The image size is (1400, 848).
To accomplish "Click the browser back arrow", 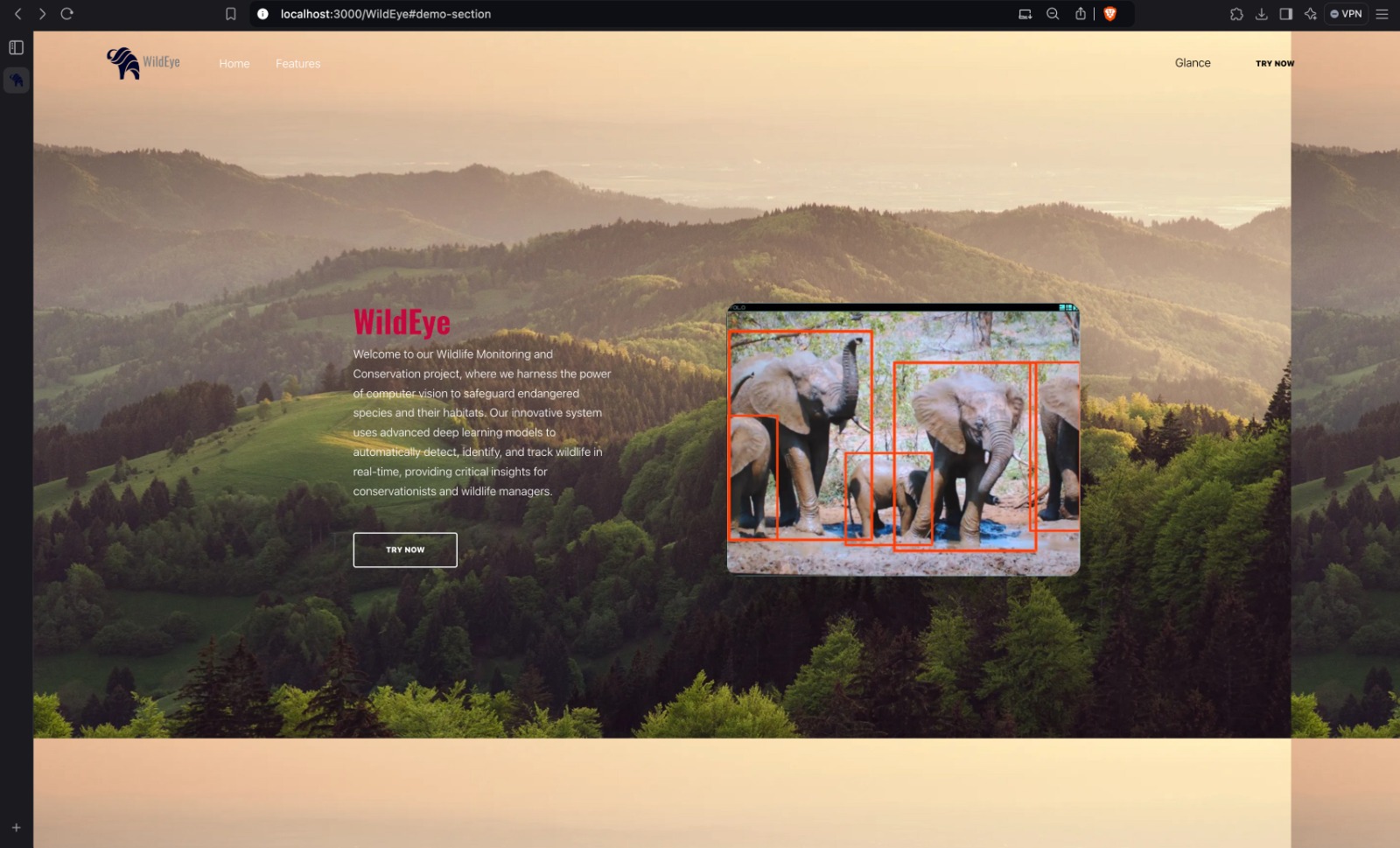I will point(17,14).
